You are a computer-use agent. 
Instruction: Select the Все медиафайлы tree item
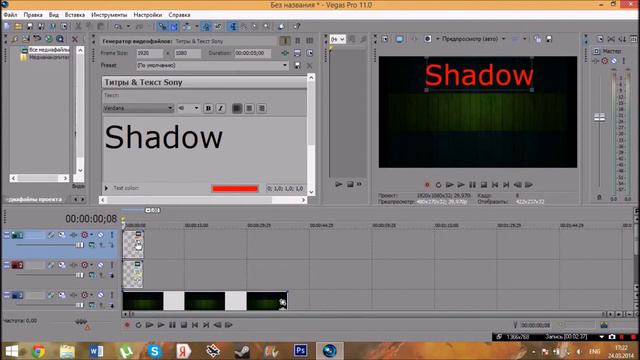tap(49, 50)
